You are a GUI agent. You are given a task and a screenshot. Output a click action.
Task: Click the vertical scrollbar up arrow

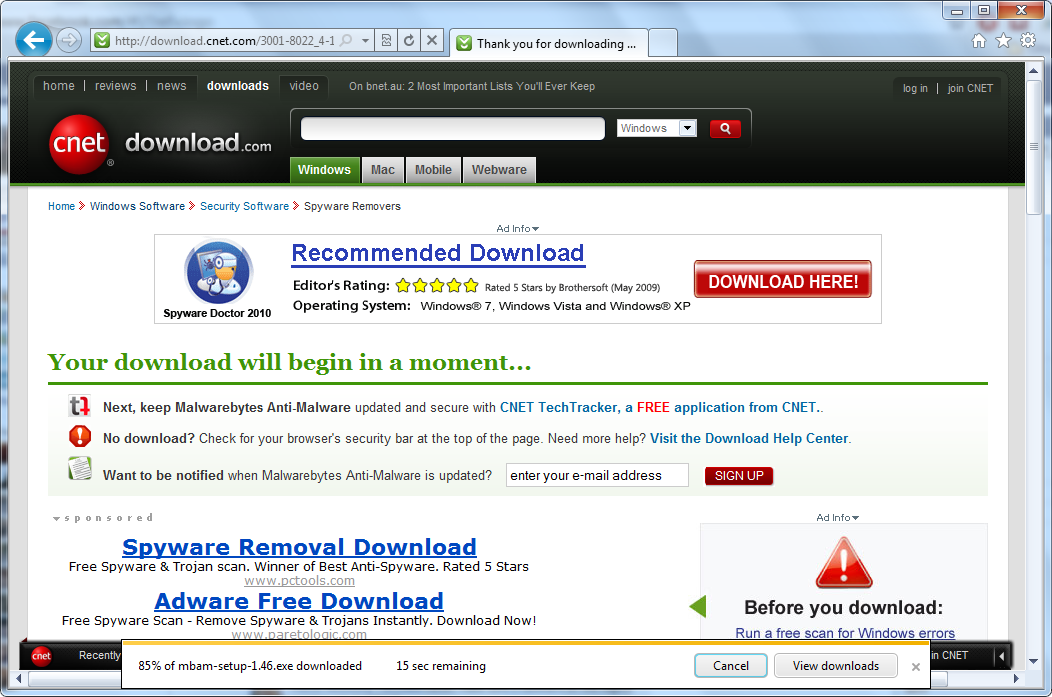tap(1033, 70)
